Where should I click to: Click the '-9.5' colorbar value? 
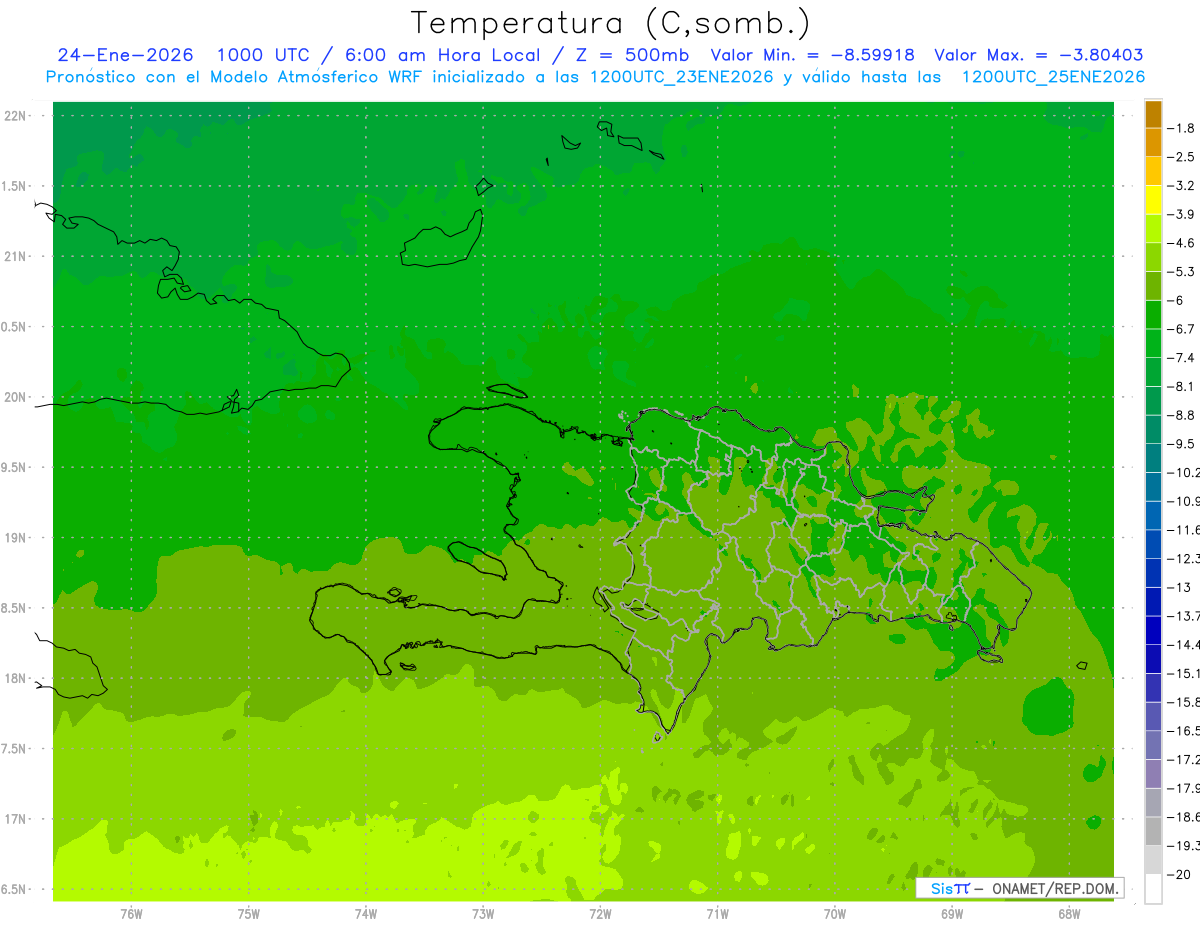[1181, 444]
